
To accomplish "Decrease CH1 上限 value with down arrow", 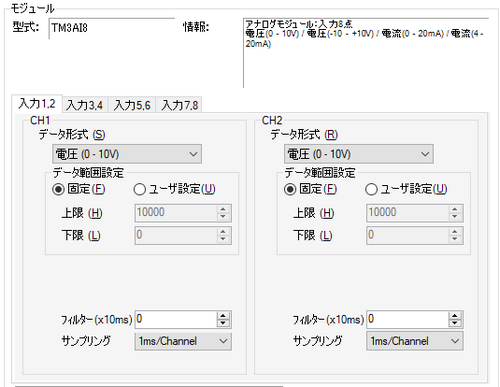I will pyautogui.click(x=223, y=217).
